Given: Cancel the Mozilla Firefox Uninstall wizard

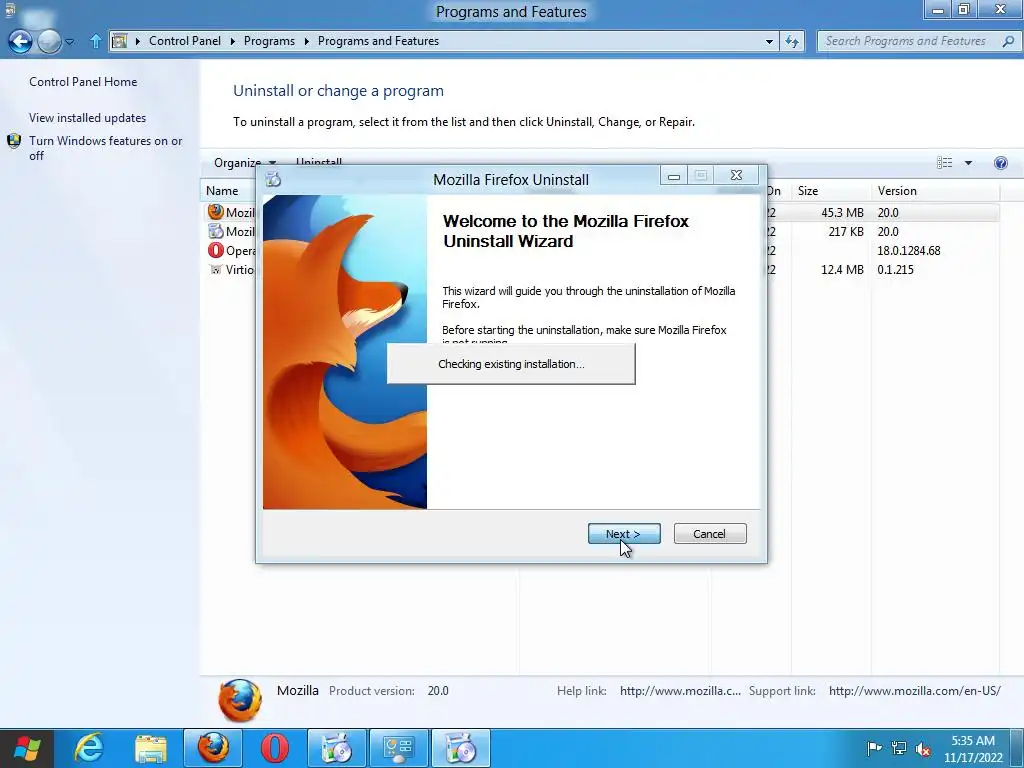Looking at the screenshot, I should pyautogui.click(x=709, y=534).
